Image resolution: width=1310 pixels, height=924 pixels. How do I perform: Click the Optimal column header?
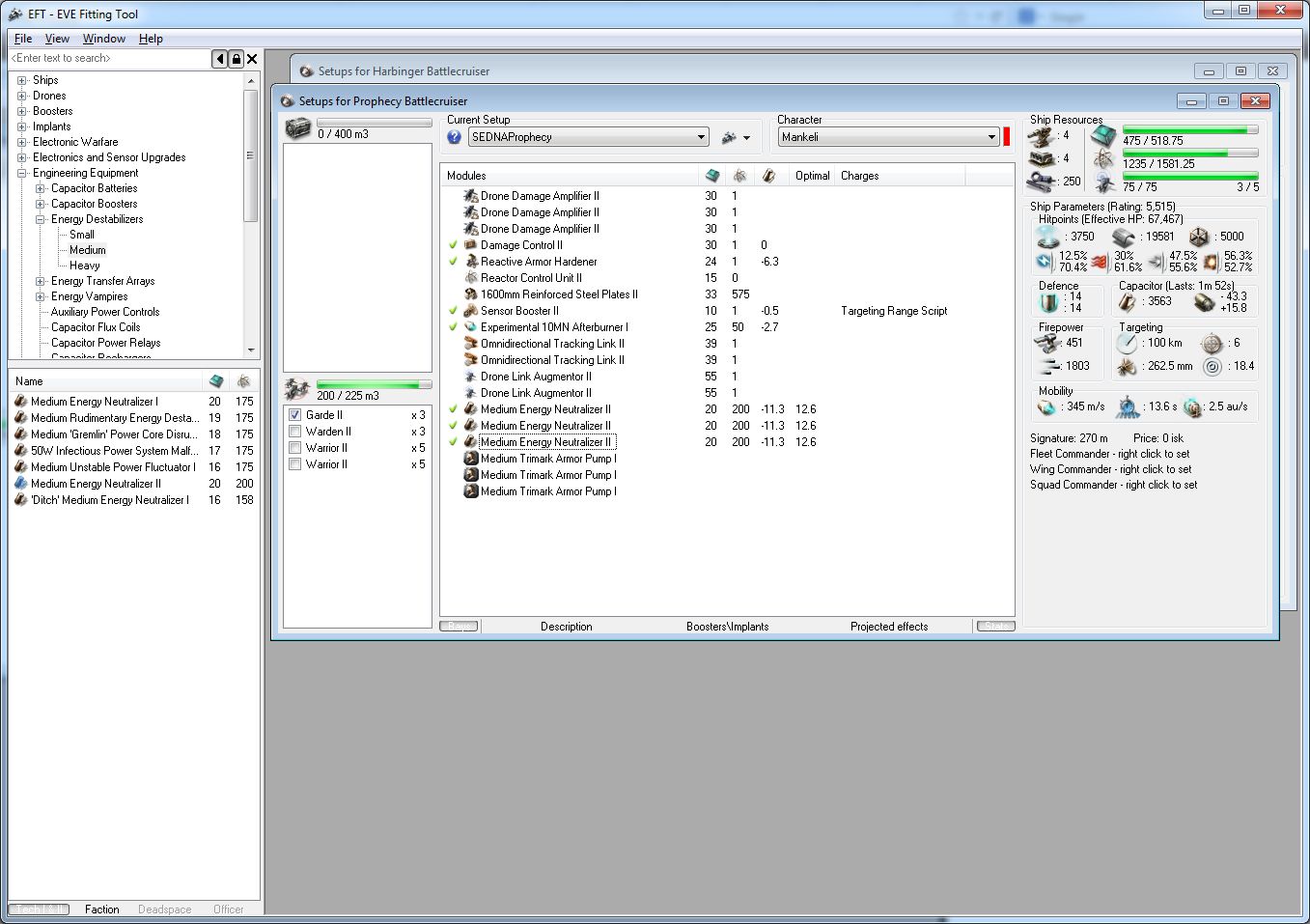coord(813,176)
